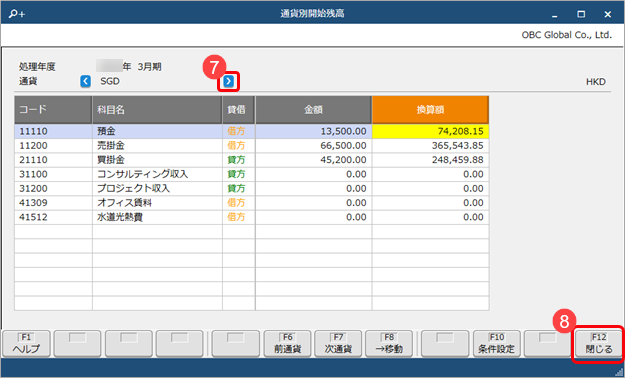Select code cell 11200
The height and width of the screenshot is (378, 625).
53,146
